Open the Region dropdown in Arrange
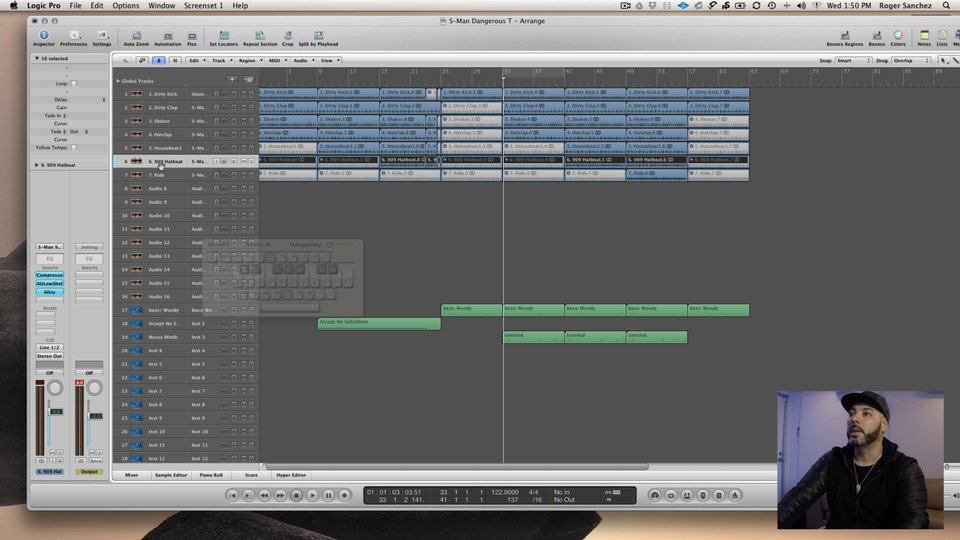Viewport: 960px width, 540px height. 250,61
